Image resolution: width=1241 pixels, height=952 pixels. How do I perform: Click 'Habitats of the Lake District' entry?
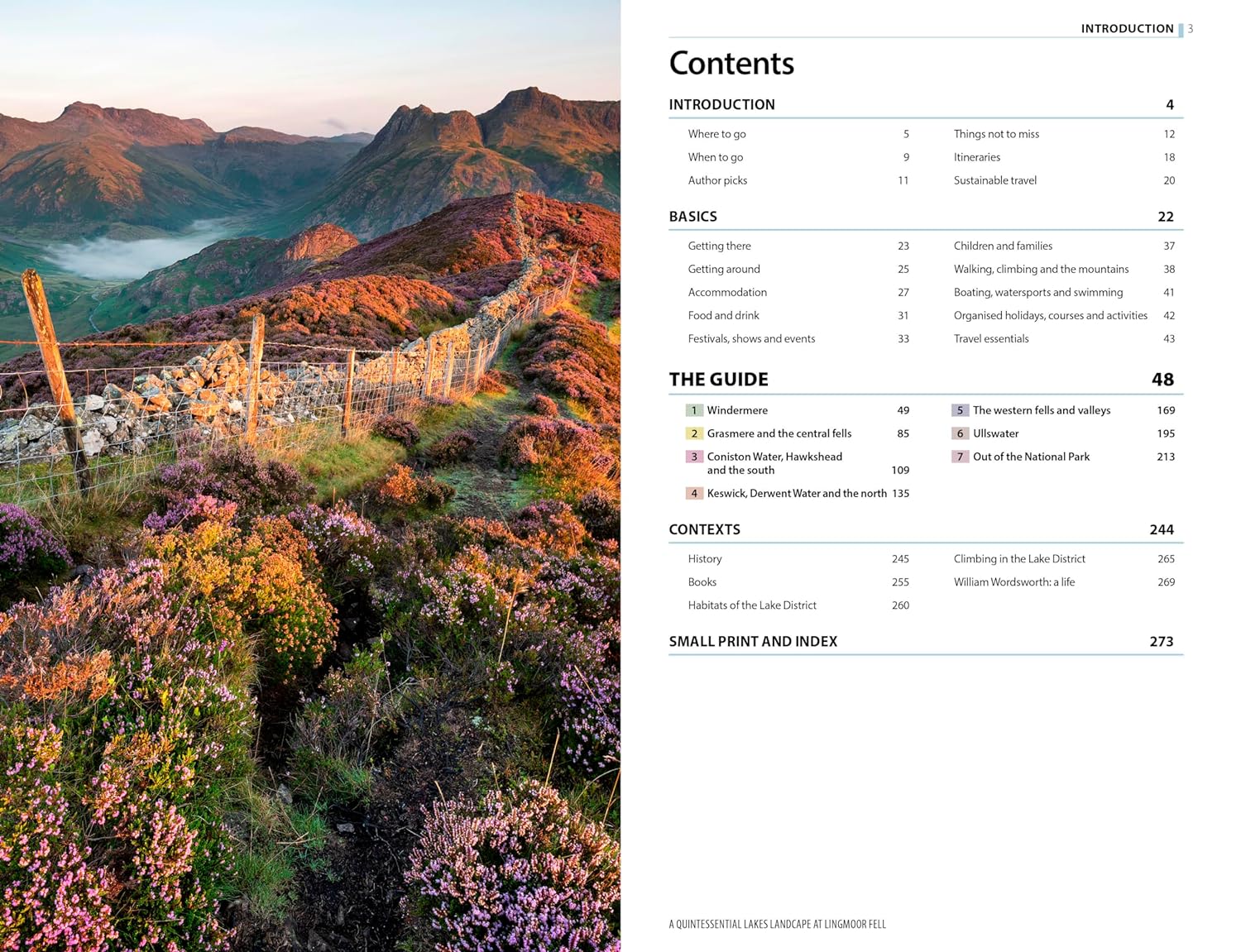point(751,605)
